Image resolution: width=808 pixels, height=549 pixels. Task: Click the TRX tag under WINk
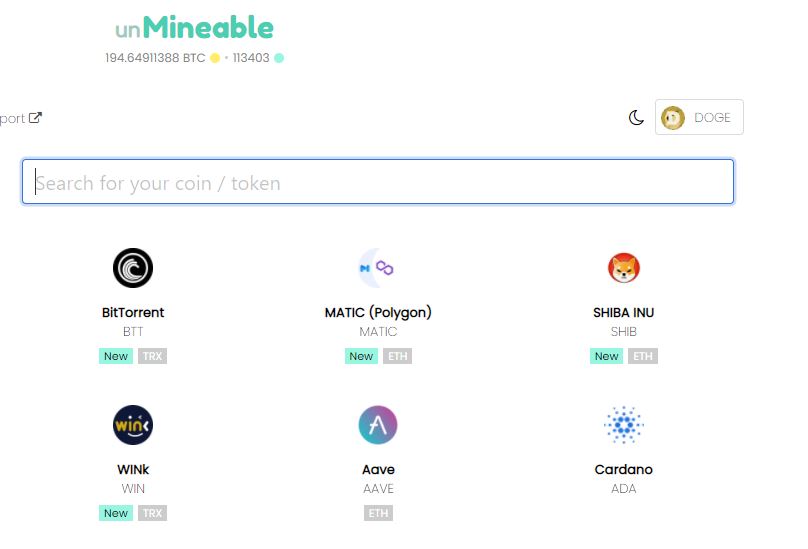[152, 513]
